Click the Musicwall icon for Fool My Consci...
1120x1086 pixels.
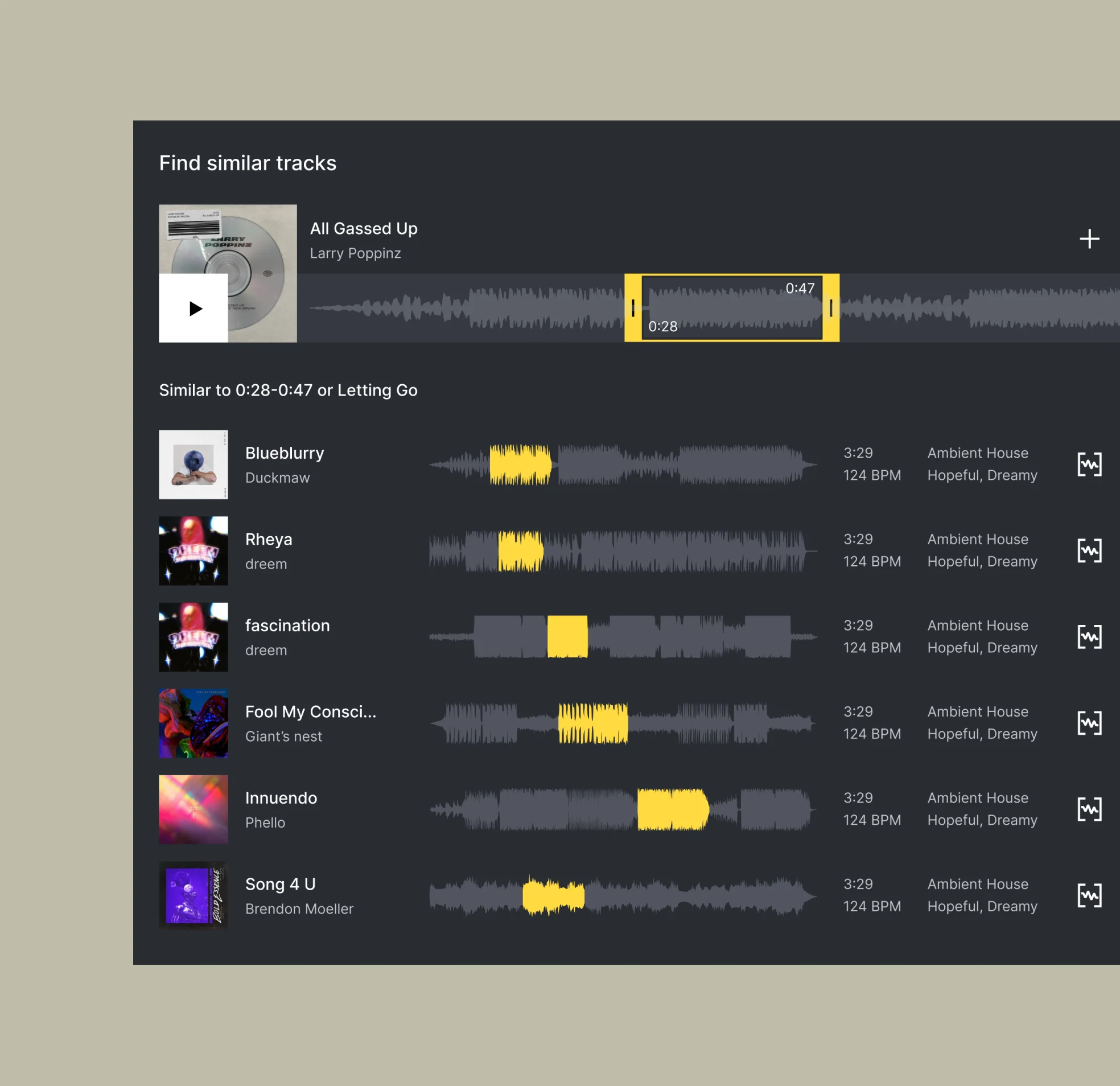point(1089,723)
